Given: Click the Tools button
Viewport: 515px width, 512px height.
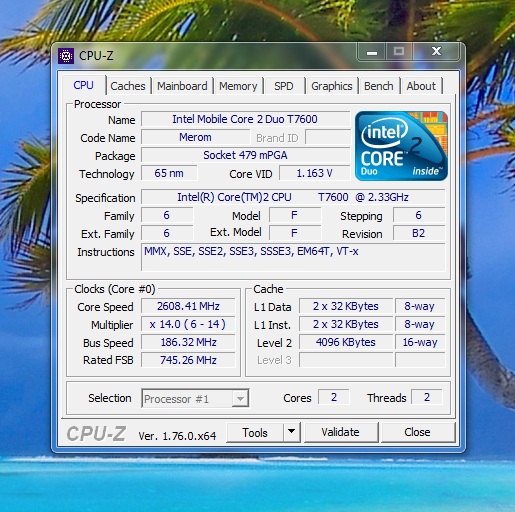Looking at the screenshot, I should point(255,433).
